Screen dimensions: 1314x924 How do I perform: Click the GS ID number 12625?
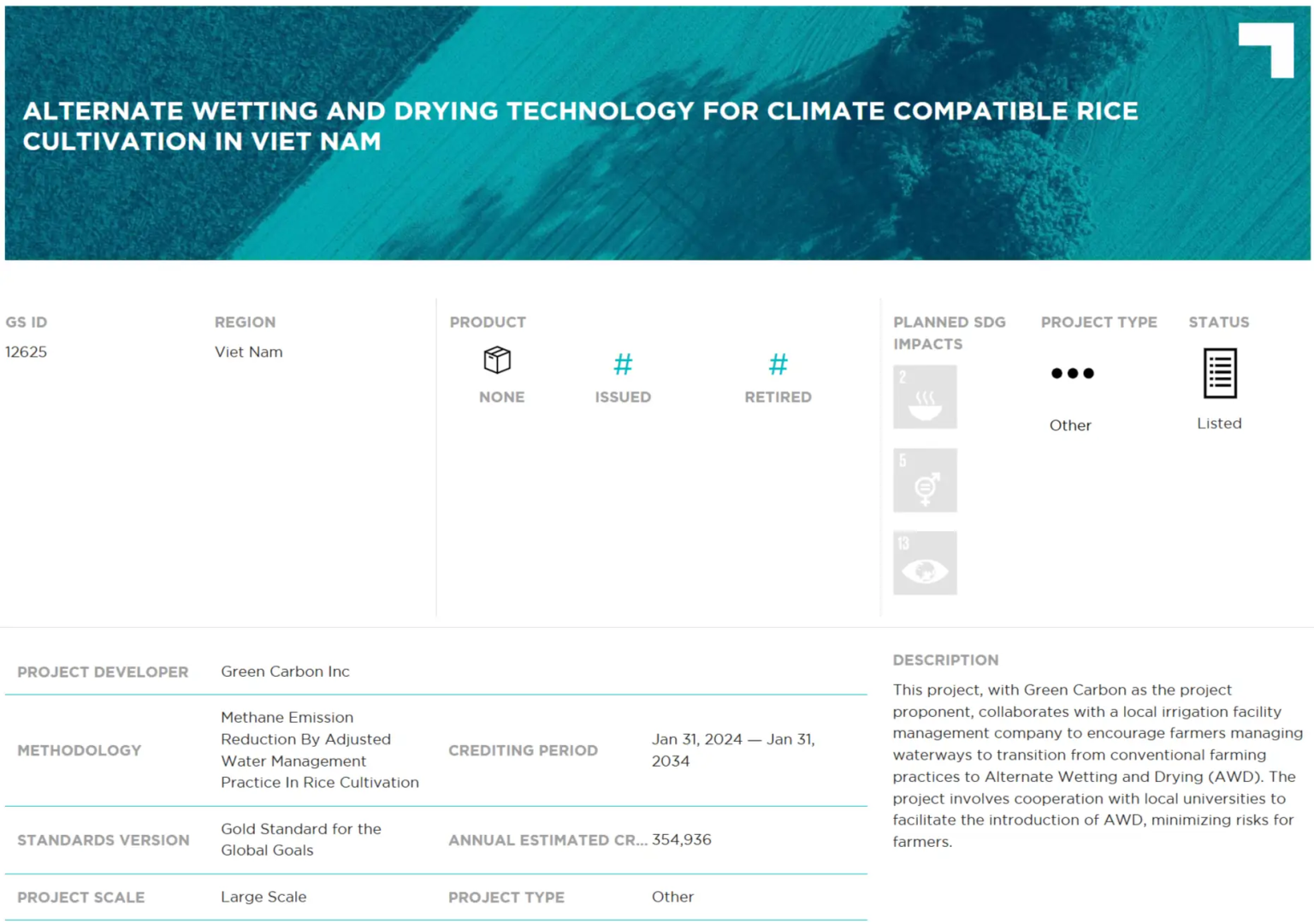pyautogui.click(x=27, y=352)
